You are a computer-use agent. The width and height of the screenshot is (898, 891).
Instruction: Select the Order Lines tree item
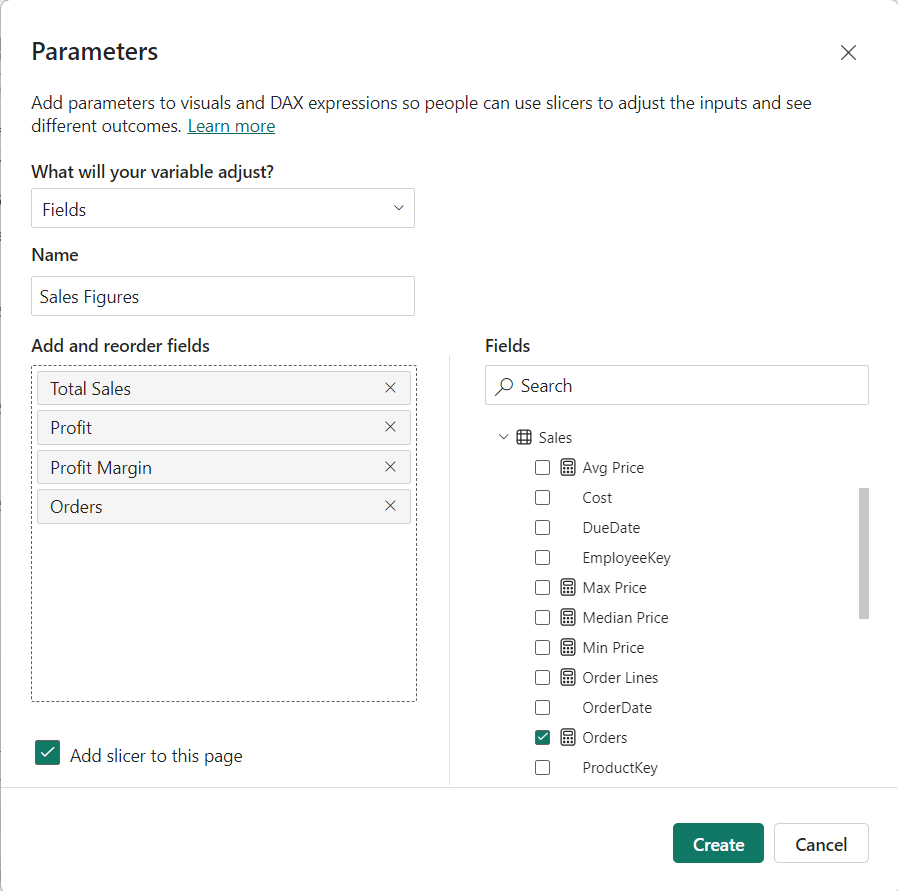[620, 677]
